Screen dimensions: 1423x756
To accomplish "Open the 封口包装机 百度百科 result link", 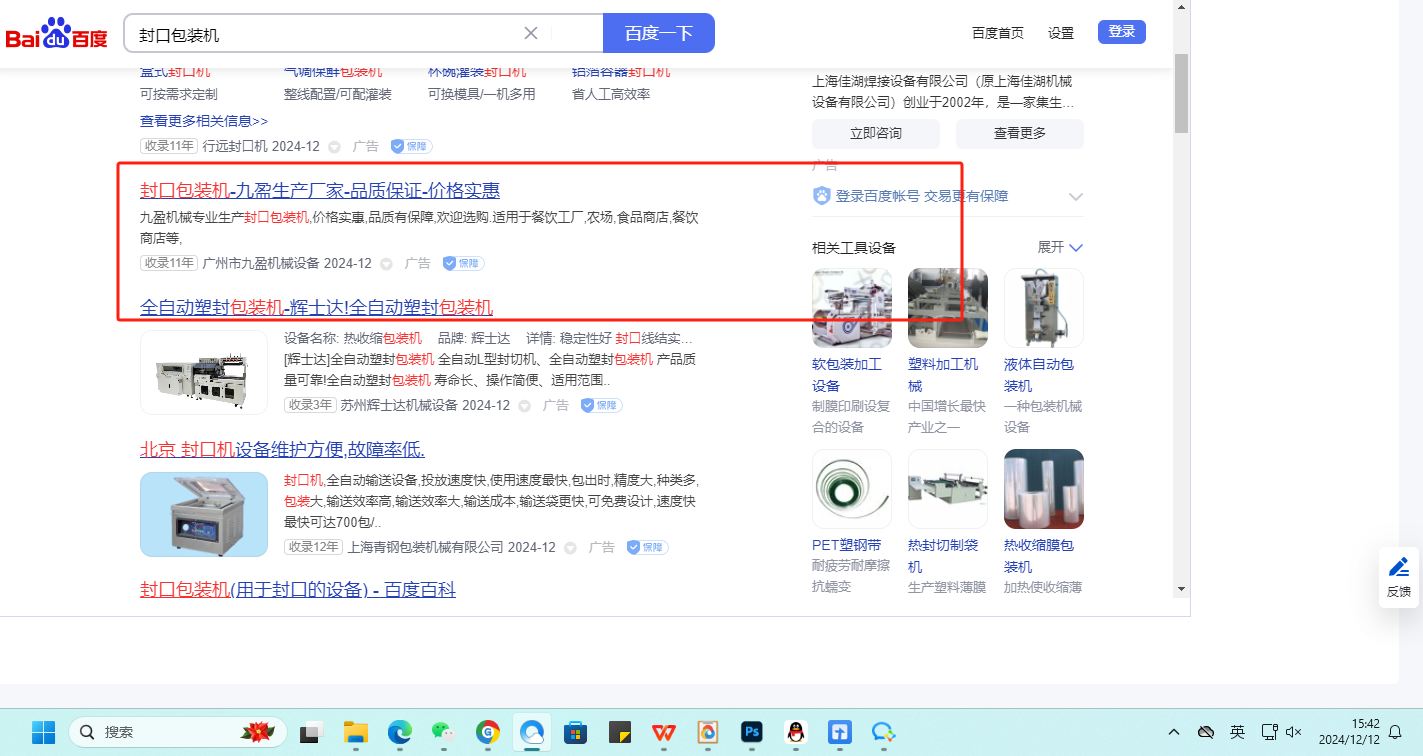I will [x=298, y=590].
